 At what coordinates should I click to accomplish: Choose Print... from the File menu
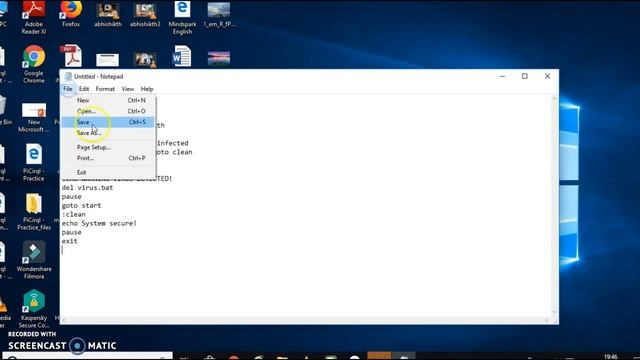tap(108, 158)
